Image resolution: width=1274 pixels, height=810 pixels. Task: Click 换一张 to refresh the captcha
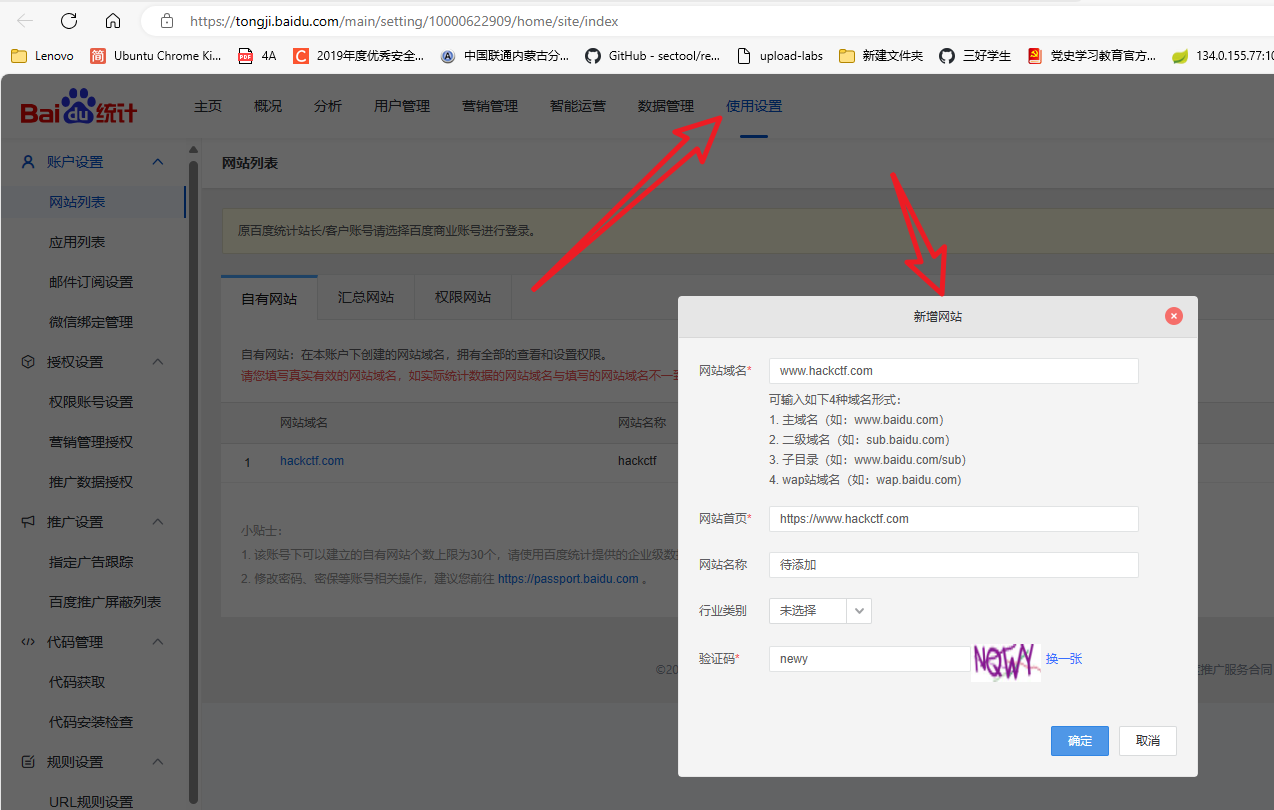point(1064,659)
